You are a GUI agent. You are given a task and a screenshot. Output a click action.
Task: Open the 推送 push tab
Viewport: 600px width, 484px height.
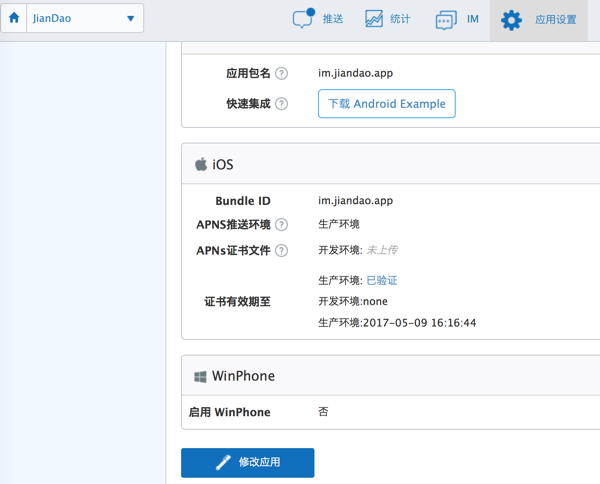318,19
